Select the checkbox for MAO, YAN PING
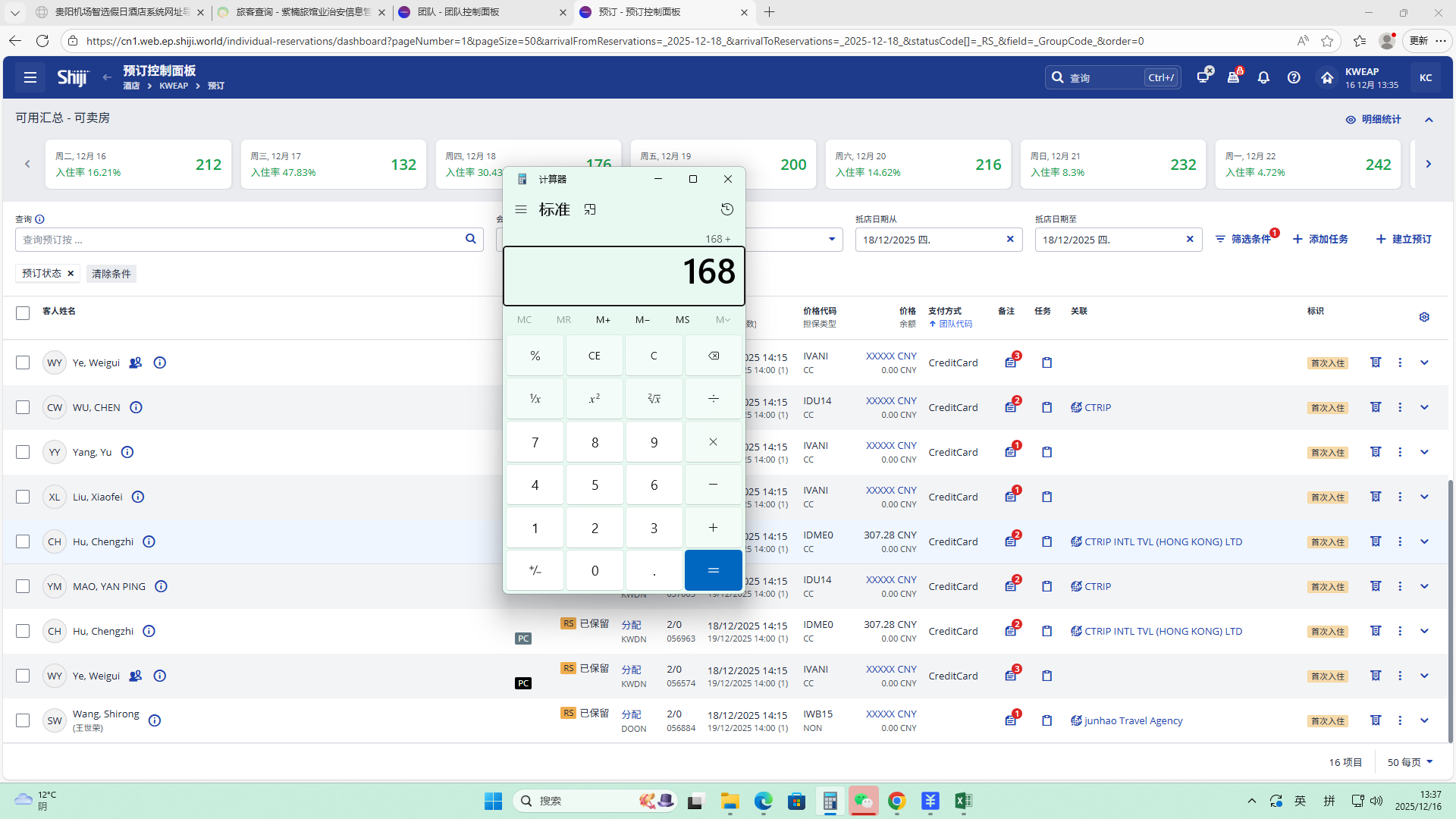The width and height of the screenshot is (1456, 819). (23, 586)
